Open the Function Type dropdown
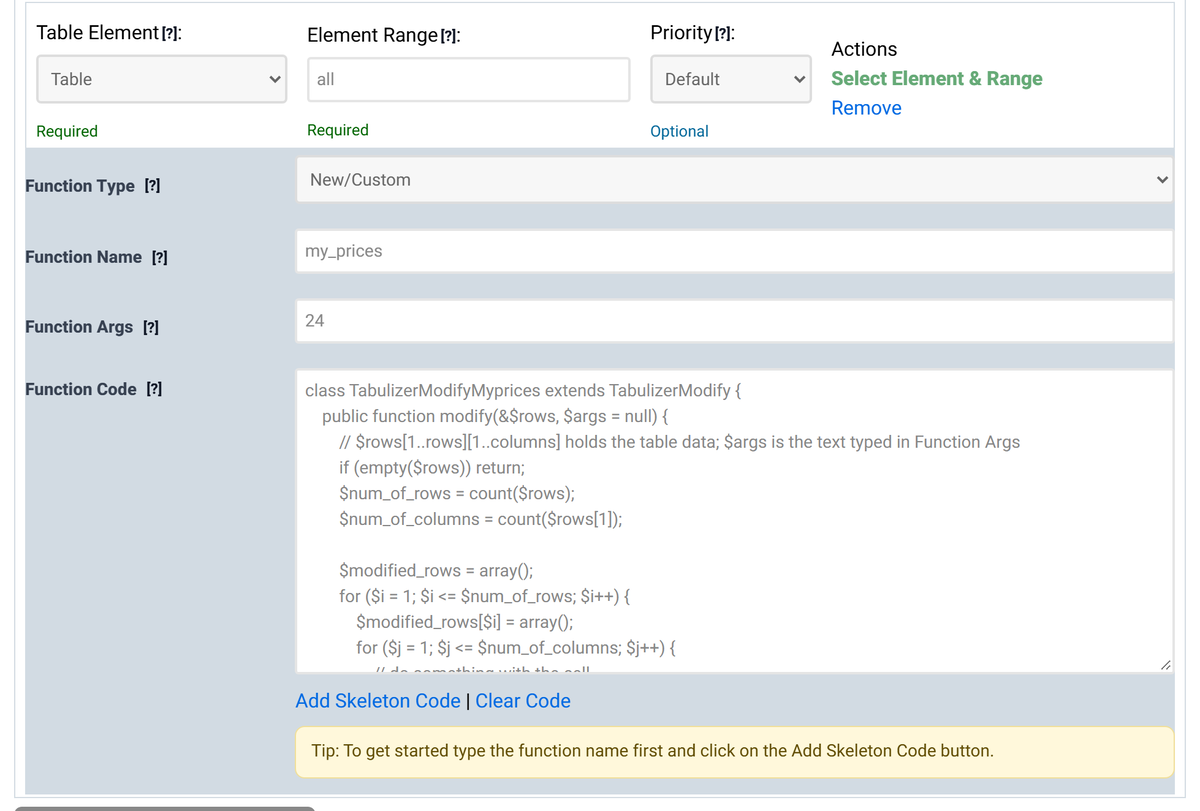The image size is (1200, 811). click(734, 180)
